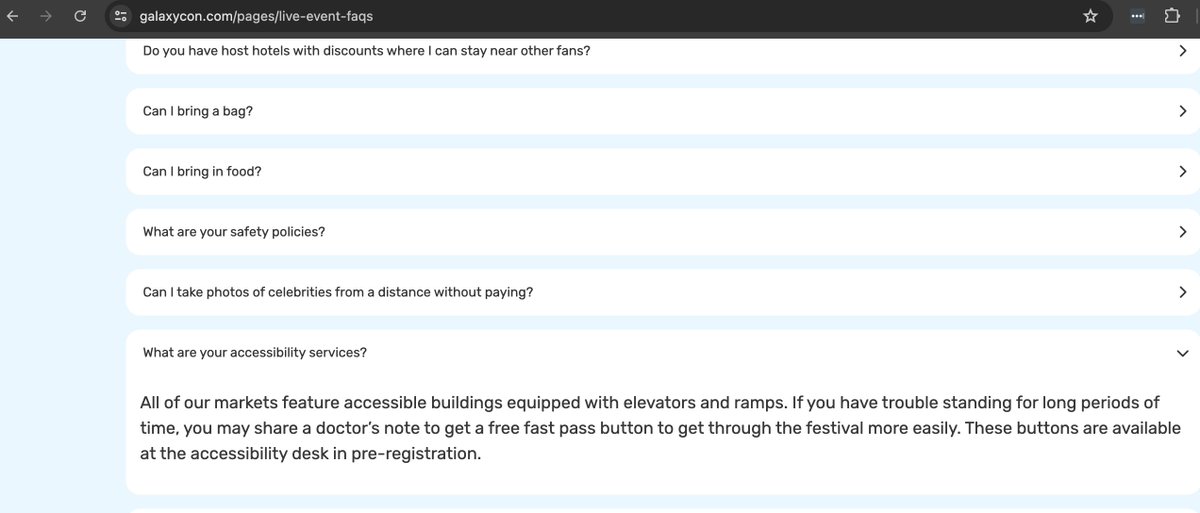Expand chevron for 'Can I bring a bag?'
The height and width of the screenshot is (513, 1200).
(x=1182, y=111)
